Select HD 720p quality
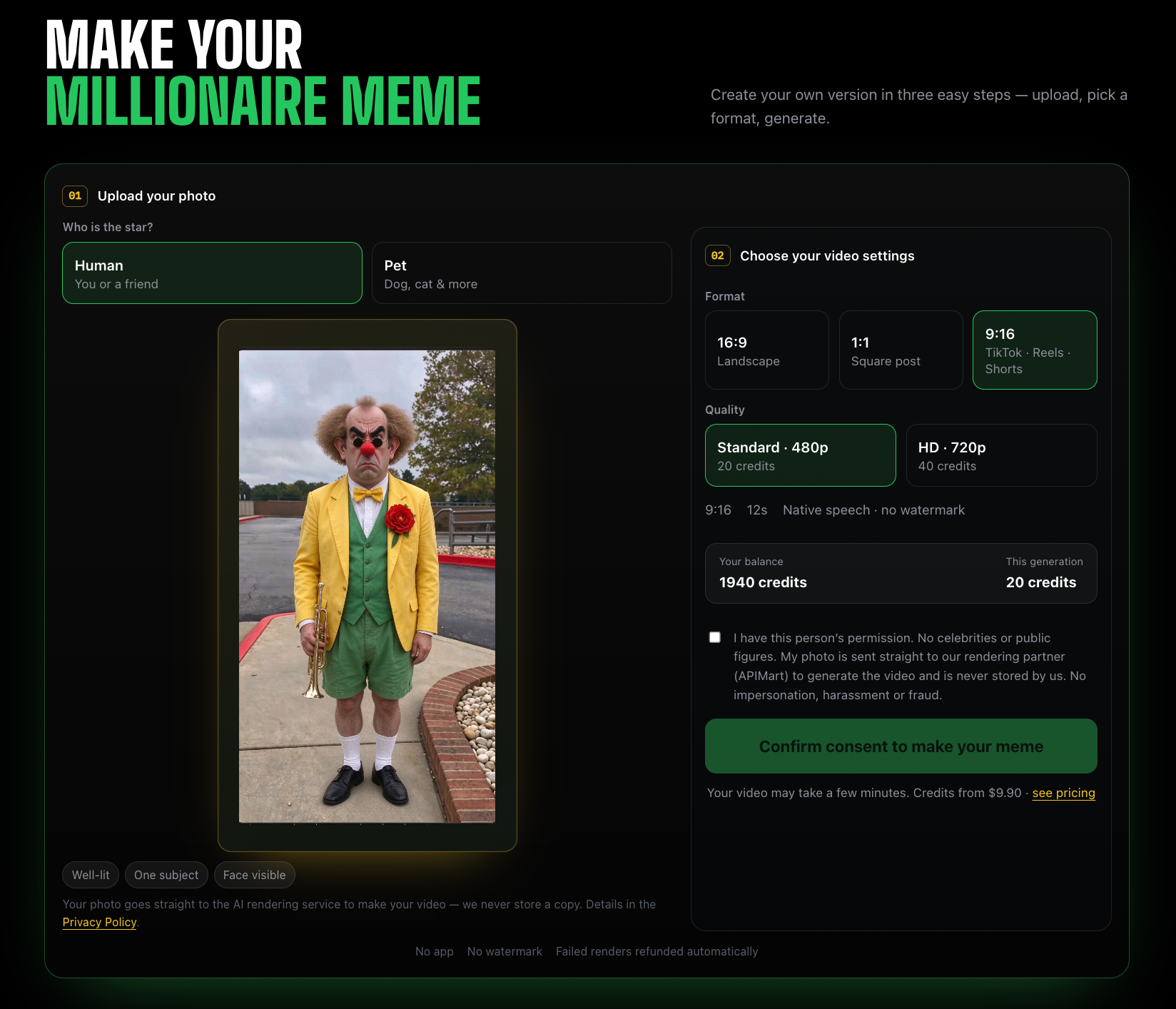1176x1009 pixels. (1001, 455)
